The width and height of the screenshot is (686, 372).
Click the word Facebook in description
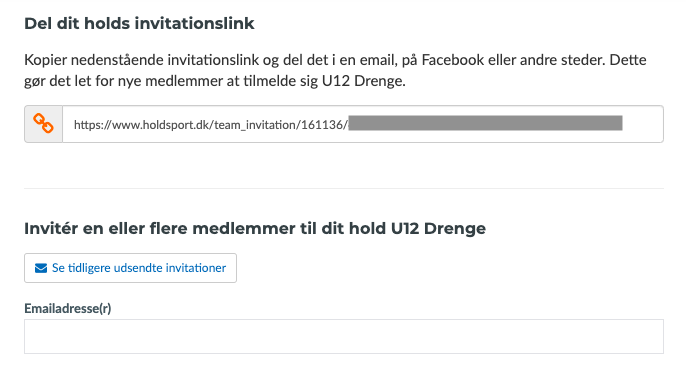(453, 60)
